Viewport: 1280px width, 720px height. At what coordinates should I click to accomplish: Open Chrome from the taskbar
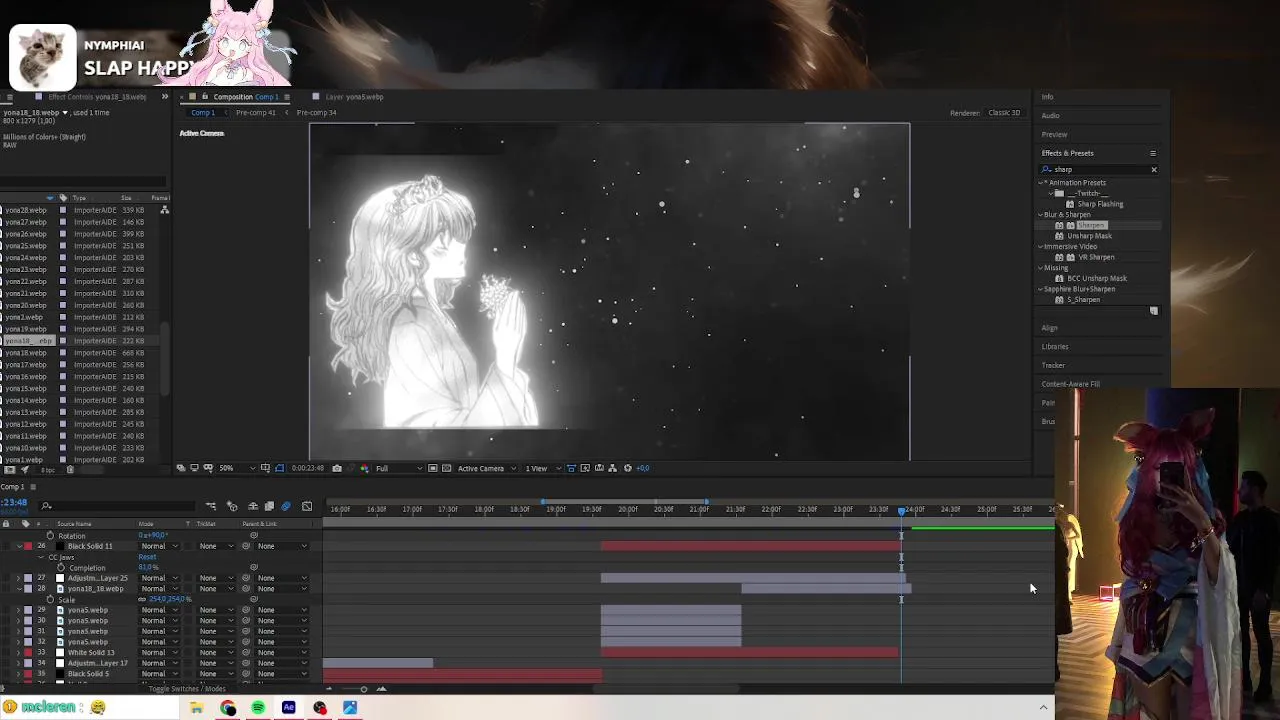228,708
